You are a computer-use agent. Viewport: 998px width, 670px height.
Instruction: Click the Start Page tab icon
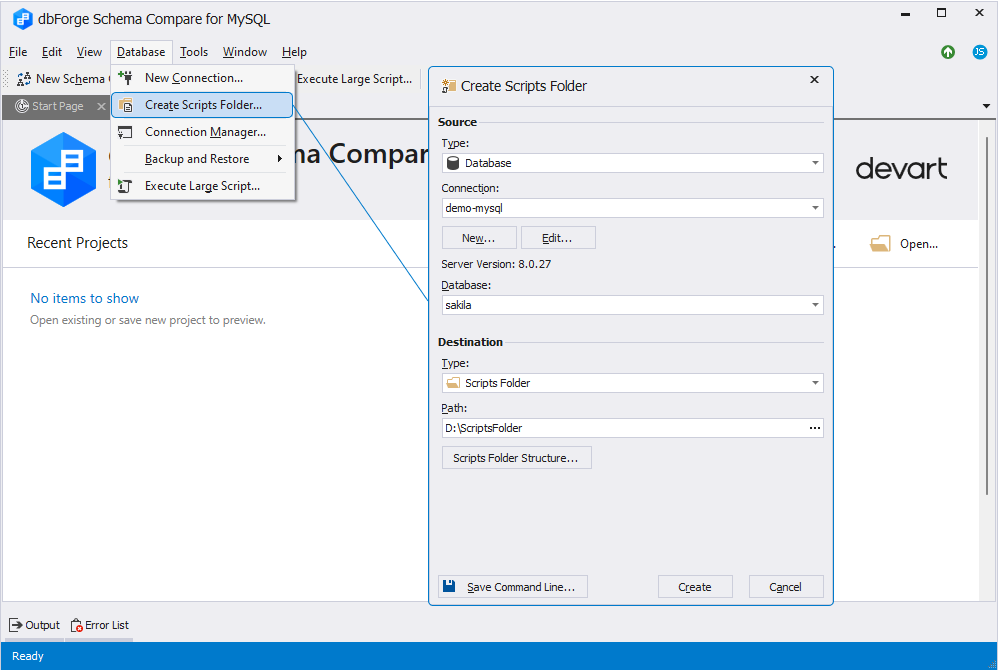[x=22, y=106]
